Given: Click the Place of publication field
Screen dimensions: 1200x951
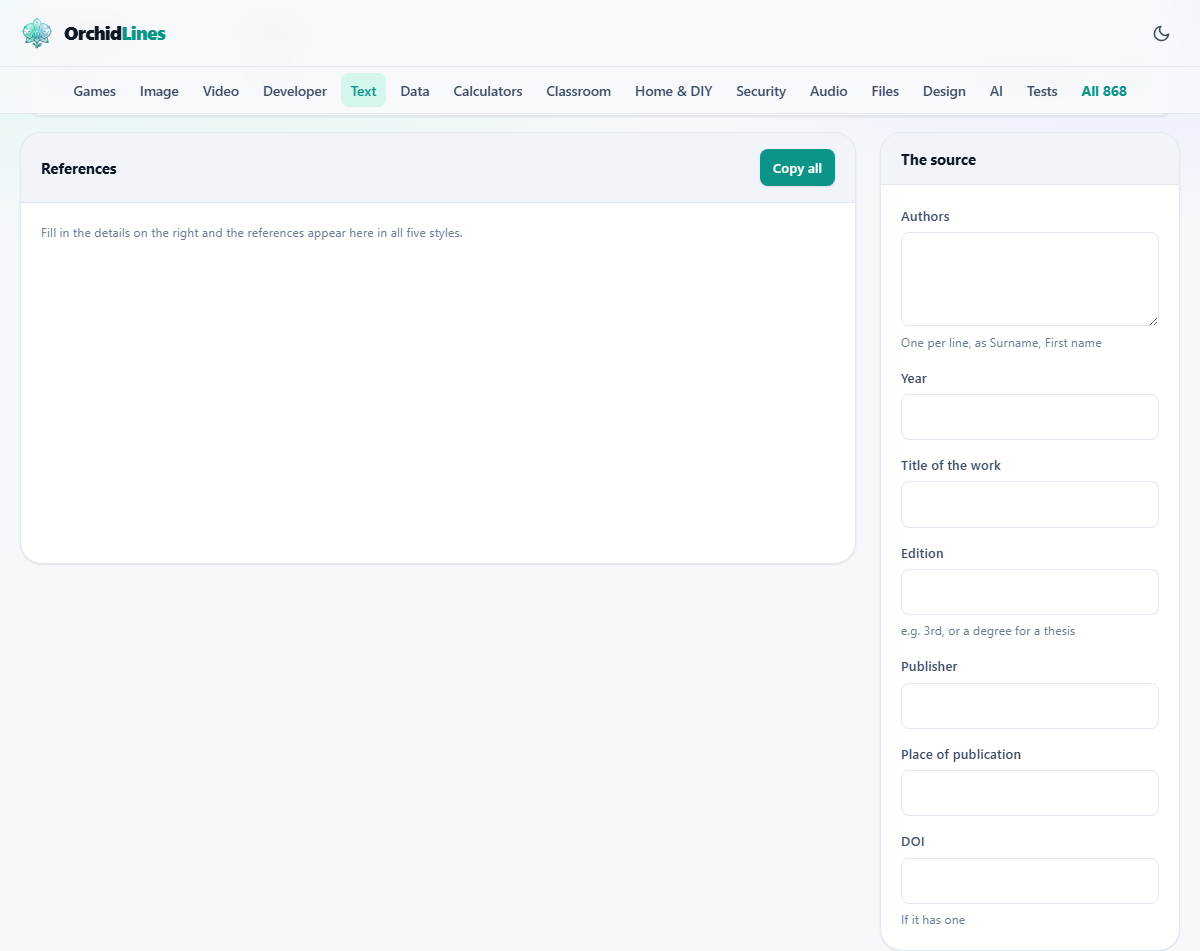Looking at the screenshot, I should 1030,793.
